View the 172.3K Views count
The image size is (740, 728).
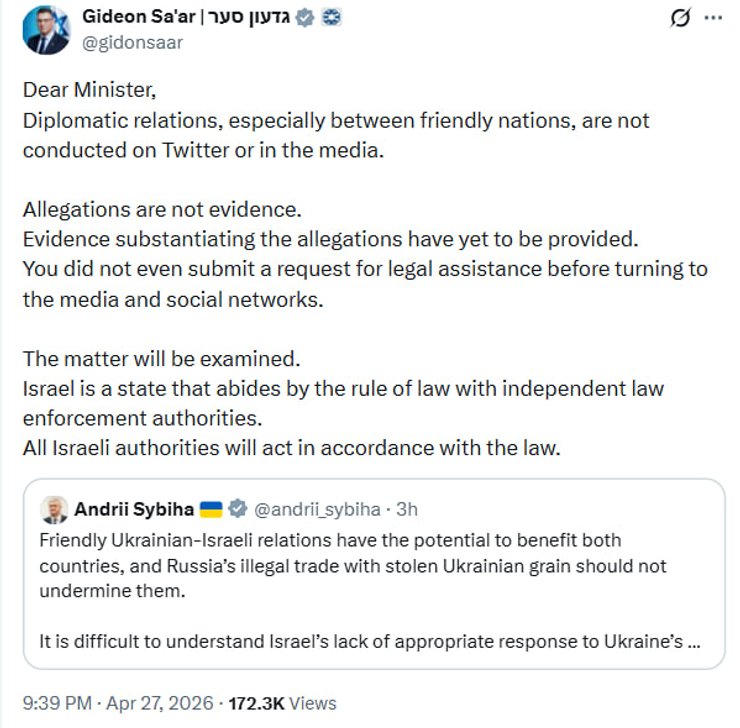coord(283,703)
